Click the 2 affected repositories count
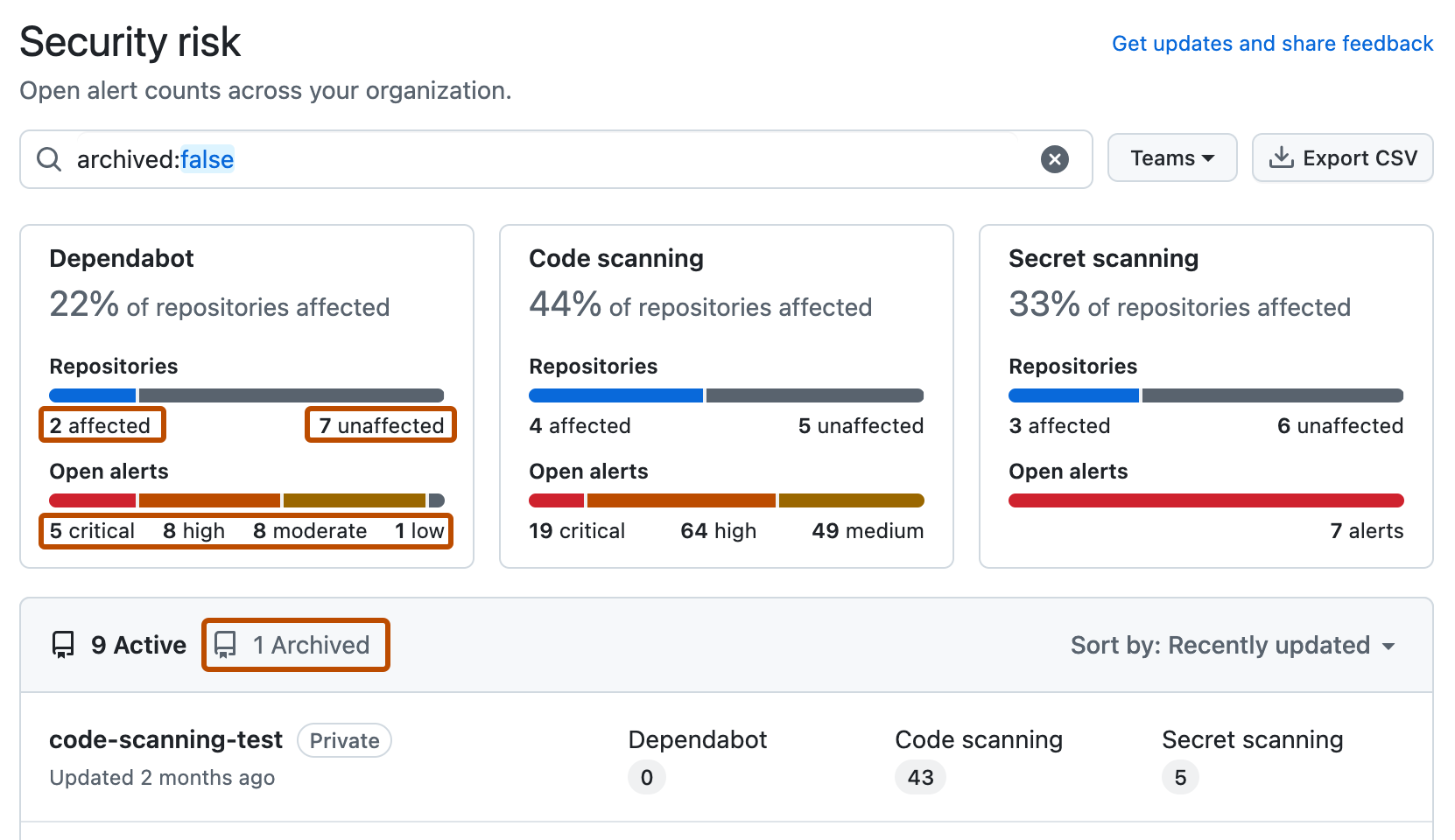Image resolution: width=1455 pixels, height=840 pixels. (x=102, y=425)
